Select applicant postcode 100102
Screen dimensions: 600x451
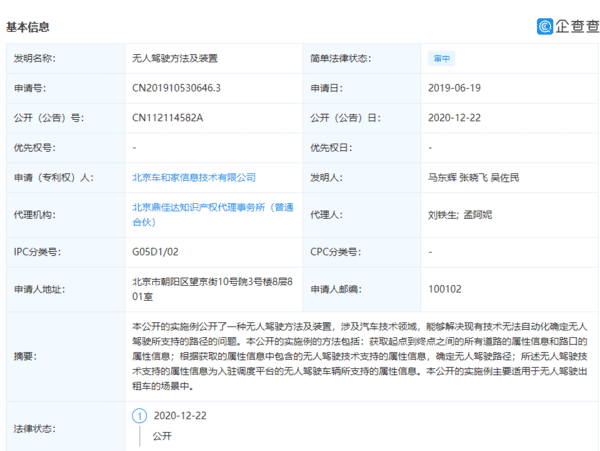click(x=445, y=289)
